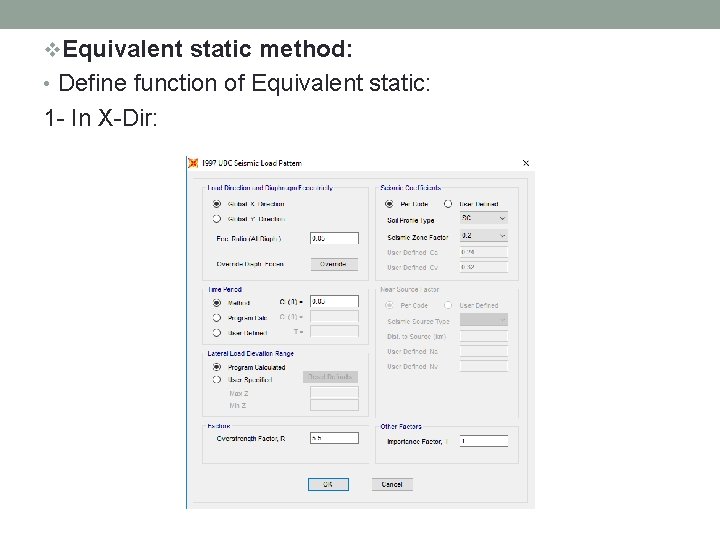Close the 1997 UBC Seismic Load Pattern dialog

click(x=526, y=163)
